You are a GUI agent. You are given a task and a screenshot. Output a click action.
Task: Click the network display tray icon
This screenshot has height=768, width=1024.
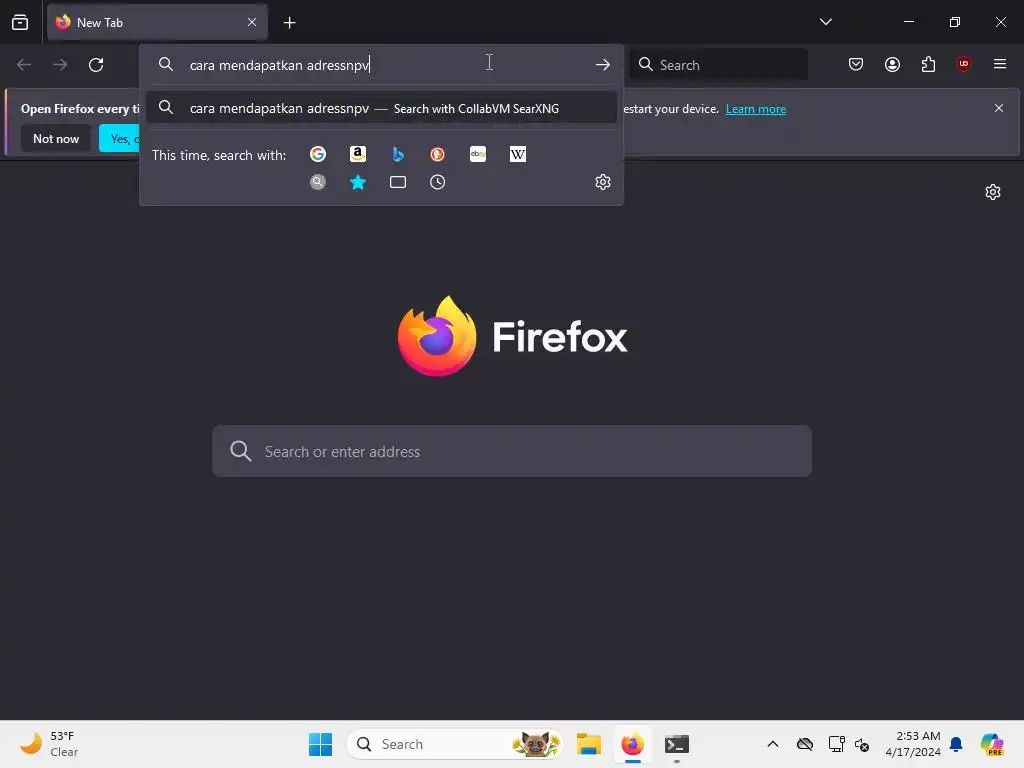point(836,744)
